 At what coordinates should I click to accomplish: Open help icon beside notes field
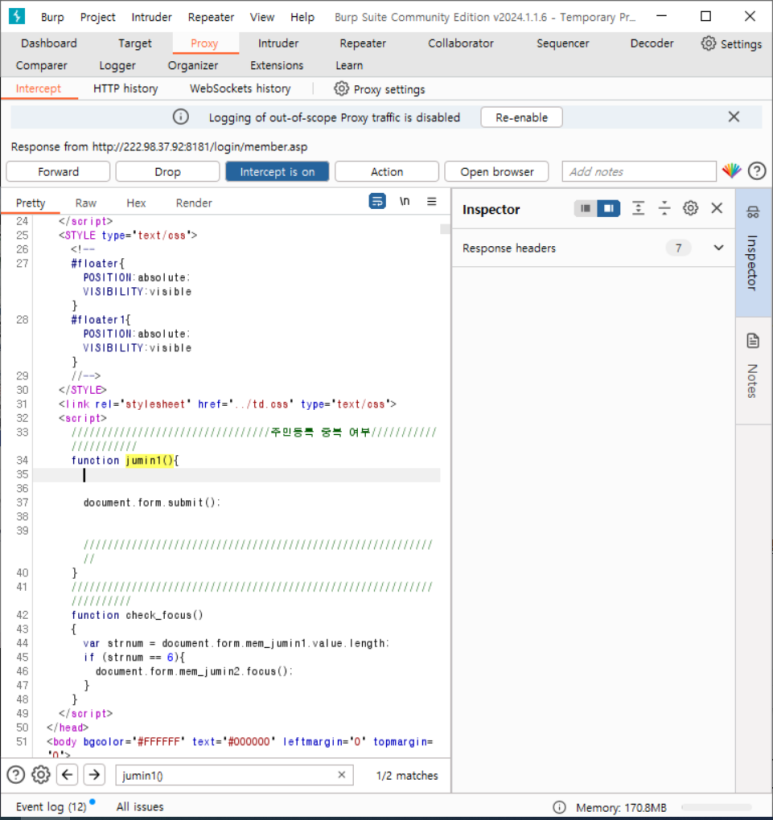757,171
